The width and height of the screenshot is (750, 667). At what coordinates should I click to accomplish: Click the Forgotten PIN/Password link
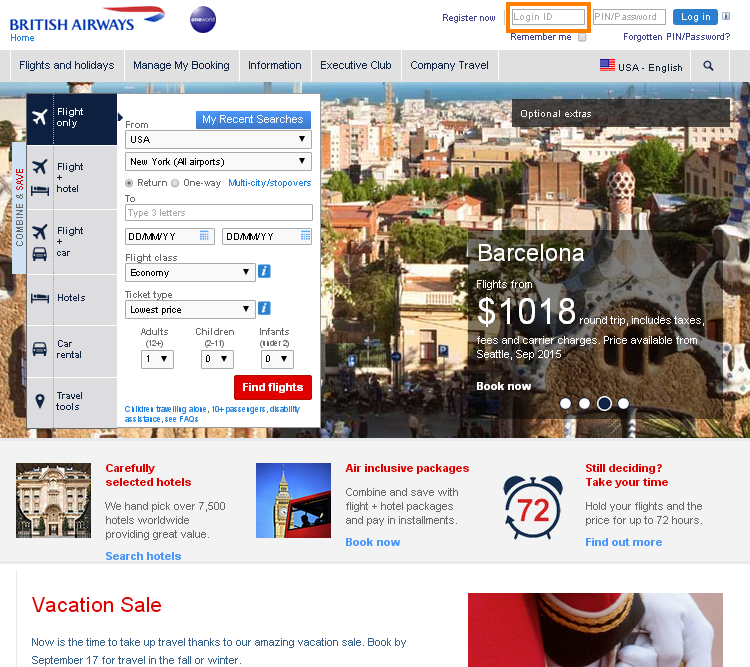(676, 37)
